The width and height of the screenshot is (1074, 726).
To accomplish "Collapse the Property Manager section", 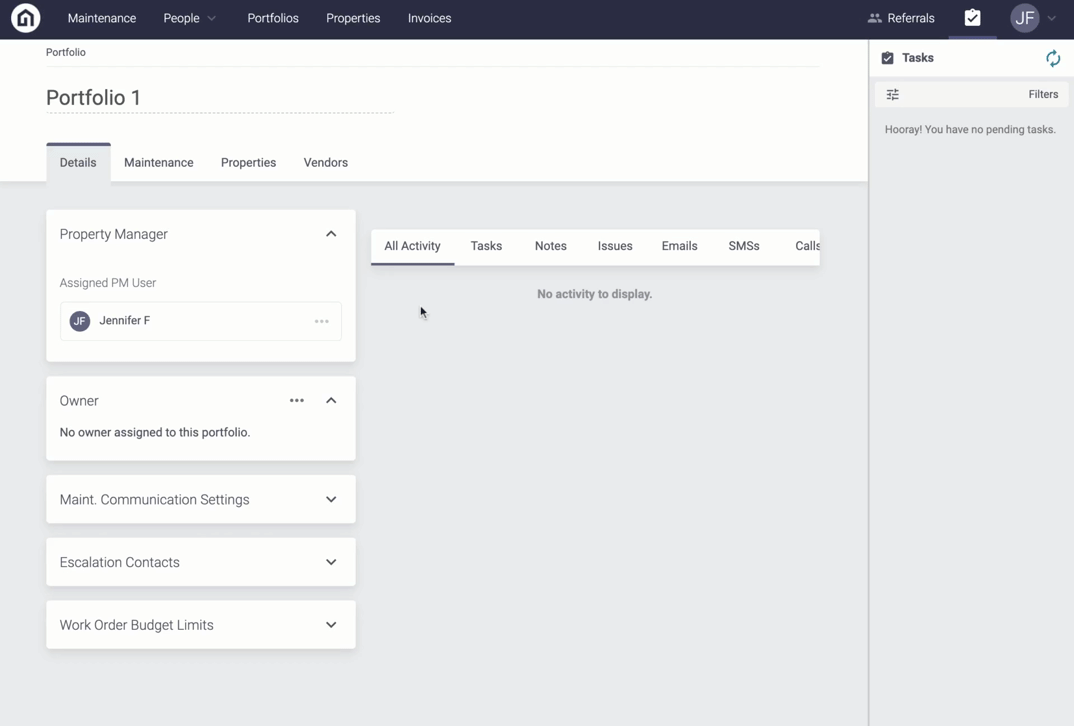I will coord(331,234).
